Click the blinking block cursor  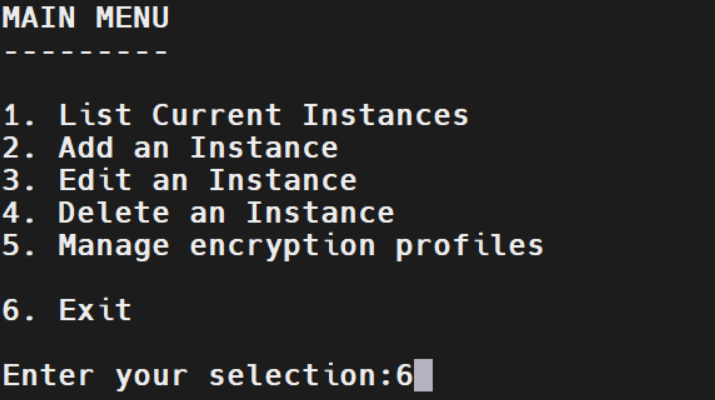point(423,375)
